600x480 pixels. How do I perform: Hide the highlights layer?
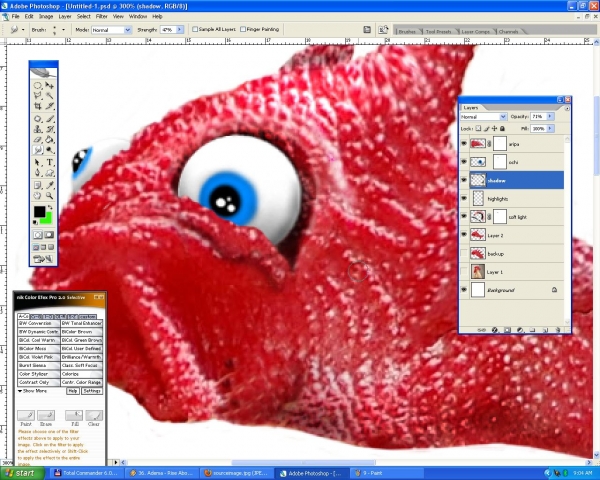(x=464, y=198)
